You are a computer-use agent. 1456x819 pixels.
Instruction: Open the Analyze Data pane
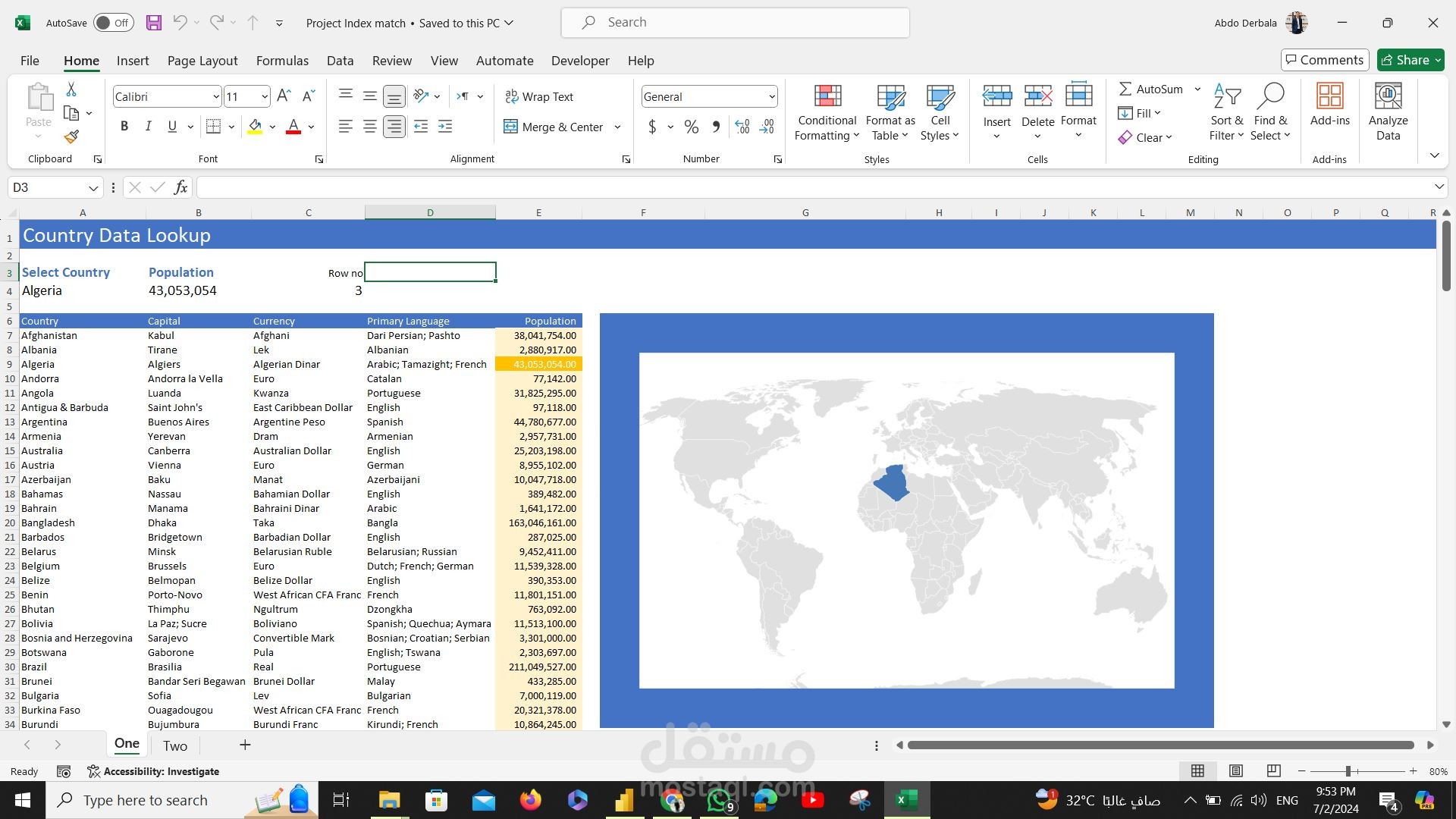pyautogui.click(x=1388, y=111)
